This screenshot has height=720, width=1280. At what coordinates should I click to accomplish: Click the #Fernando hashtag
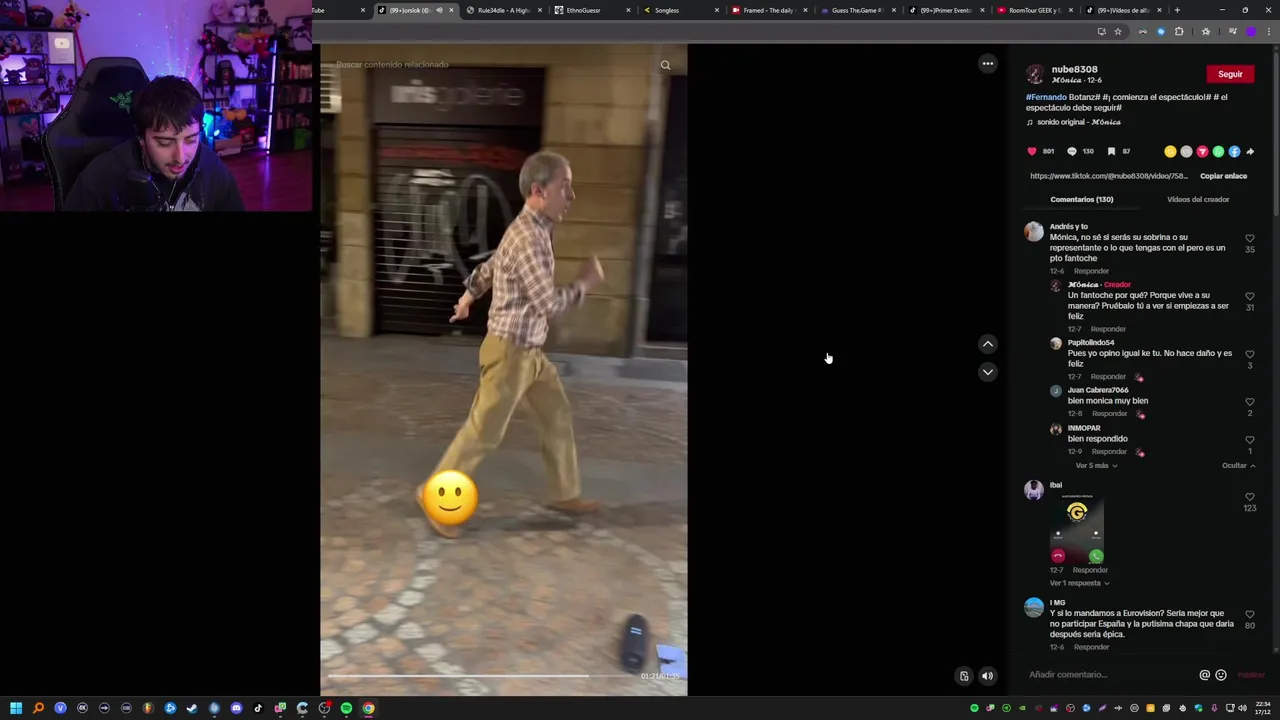click(1045, 97)
